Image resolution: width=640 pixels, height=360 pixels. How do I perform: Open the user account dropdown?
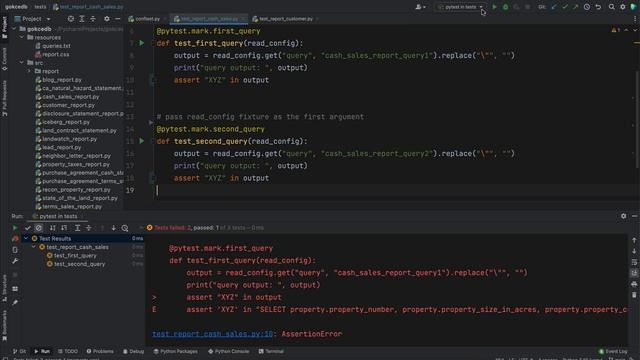[420, 7]
